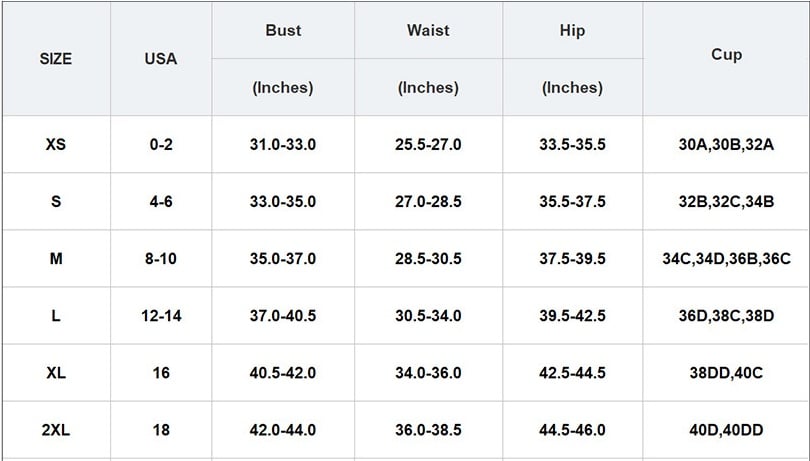
Task: Select USA size 8-10 cell
Action: [x=161, y=258]
